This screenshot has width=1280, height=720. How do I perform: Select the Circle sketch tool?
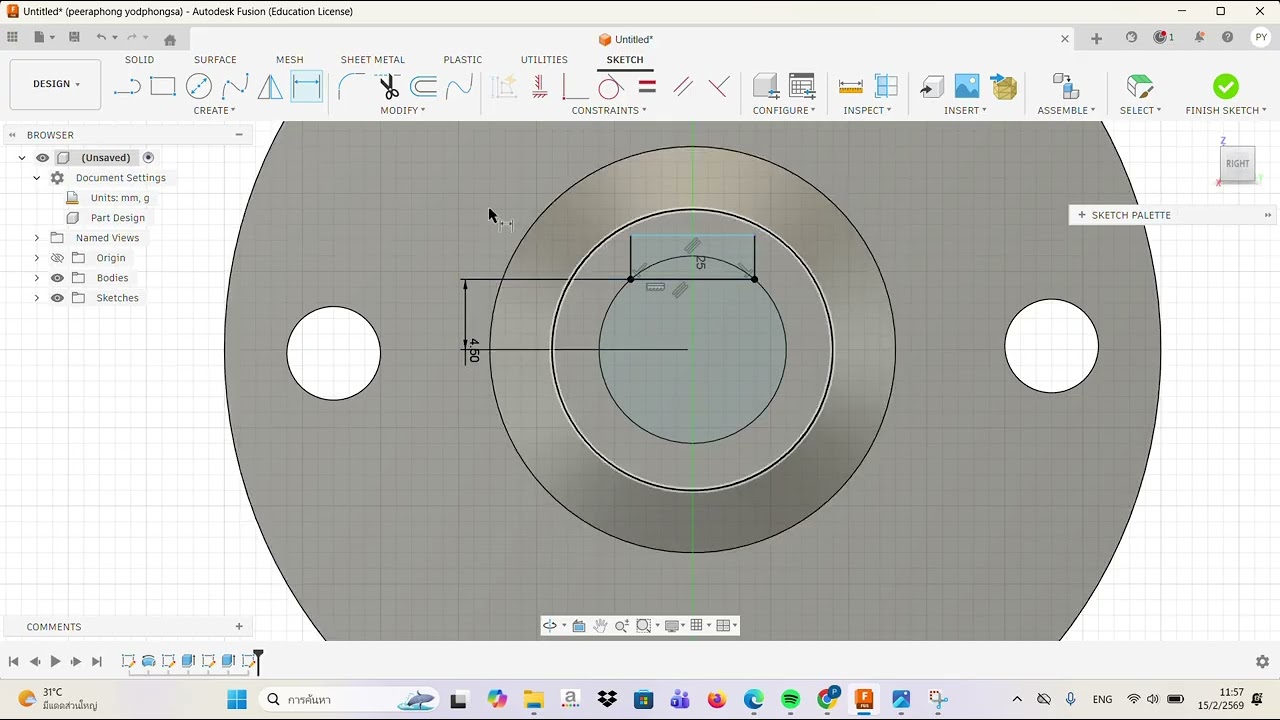coord(199,87)
